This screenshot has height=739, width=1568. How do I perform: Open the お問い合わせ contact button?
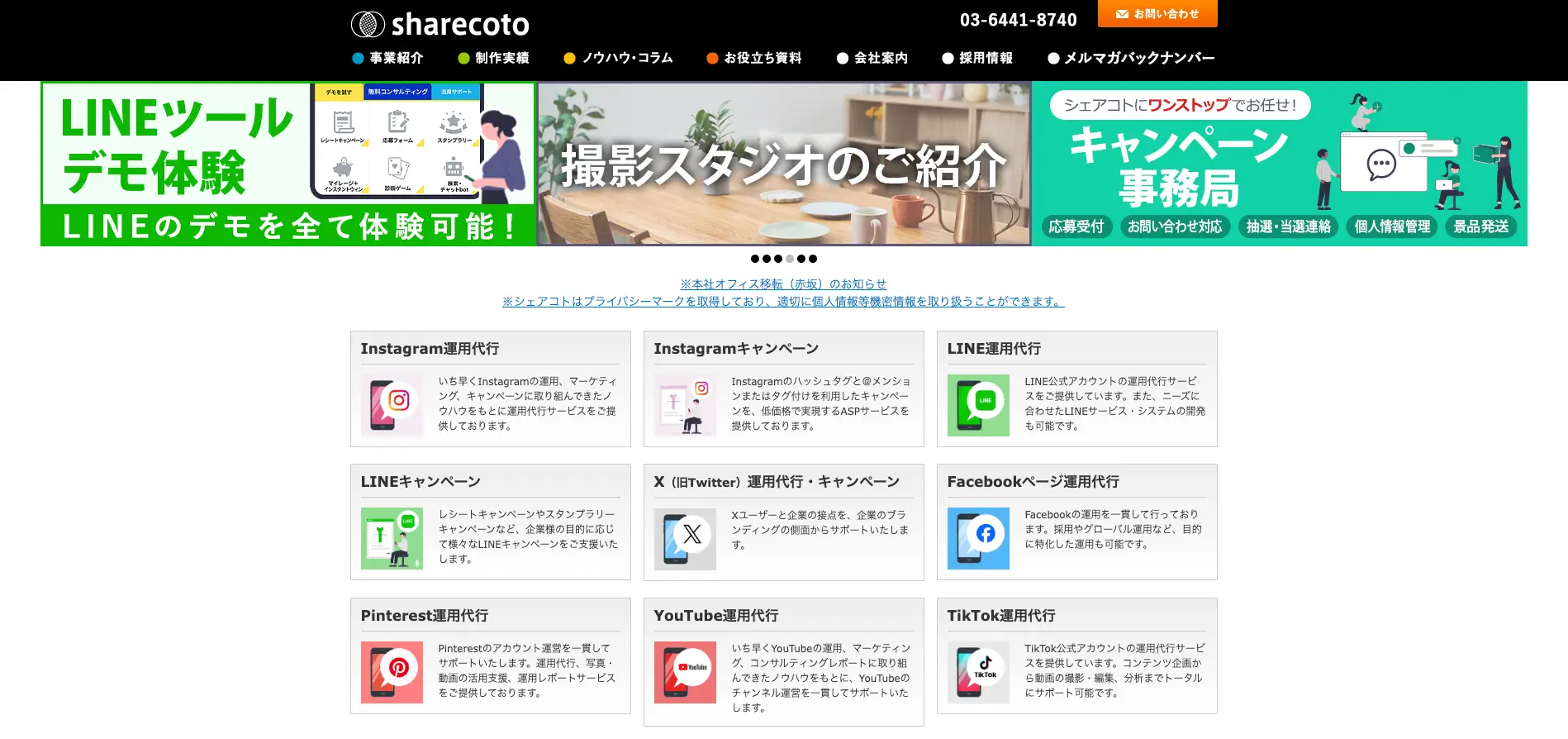(x=1157, y=14)
